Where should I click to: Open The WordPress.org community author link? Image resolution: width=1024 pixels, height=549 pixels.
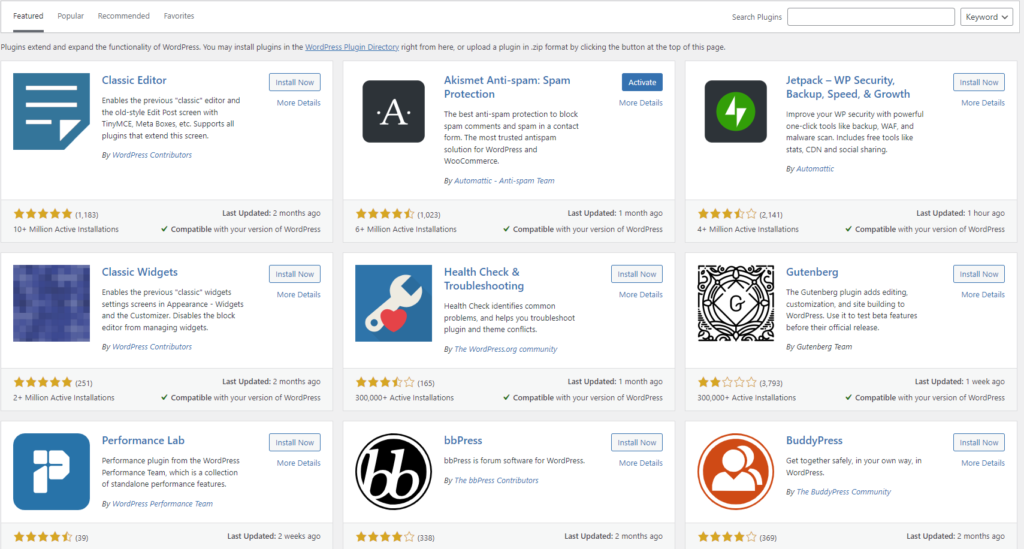pyautogui.click(x=505, y=349)
